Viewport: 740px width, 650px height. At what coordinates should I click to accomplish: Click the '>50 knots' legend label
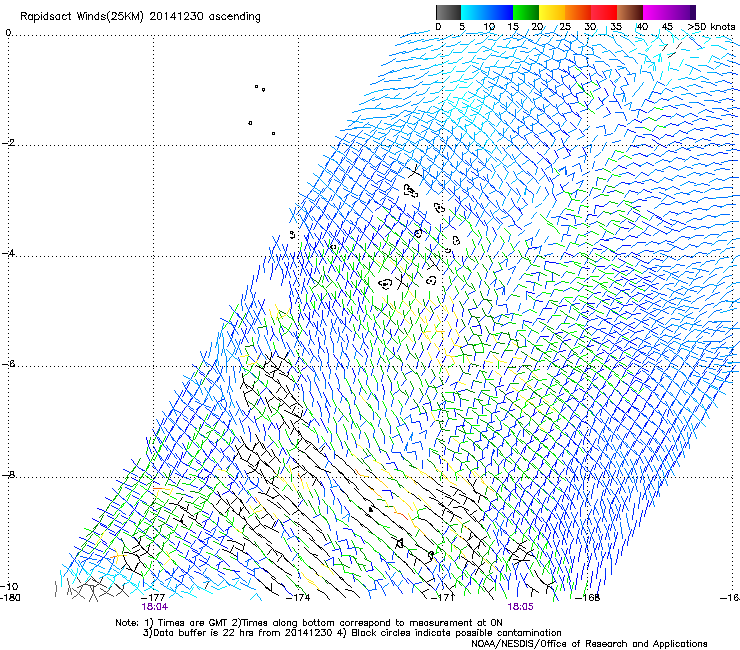click(x=711, y=26)
